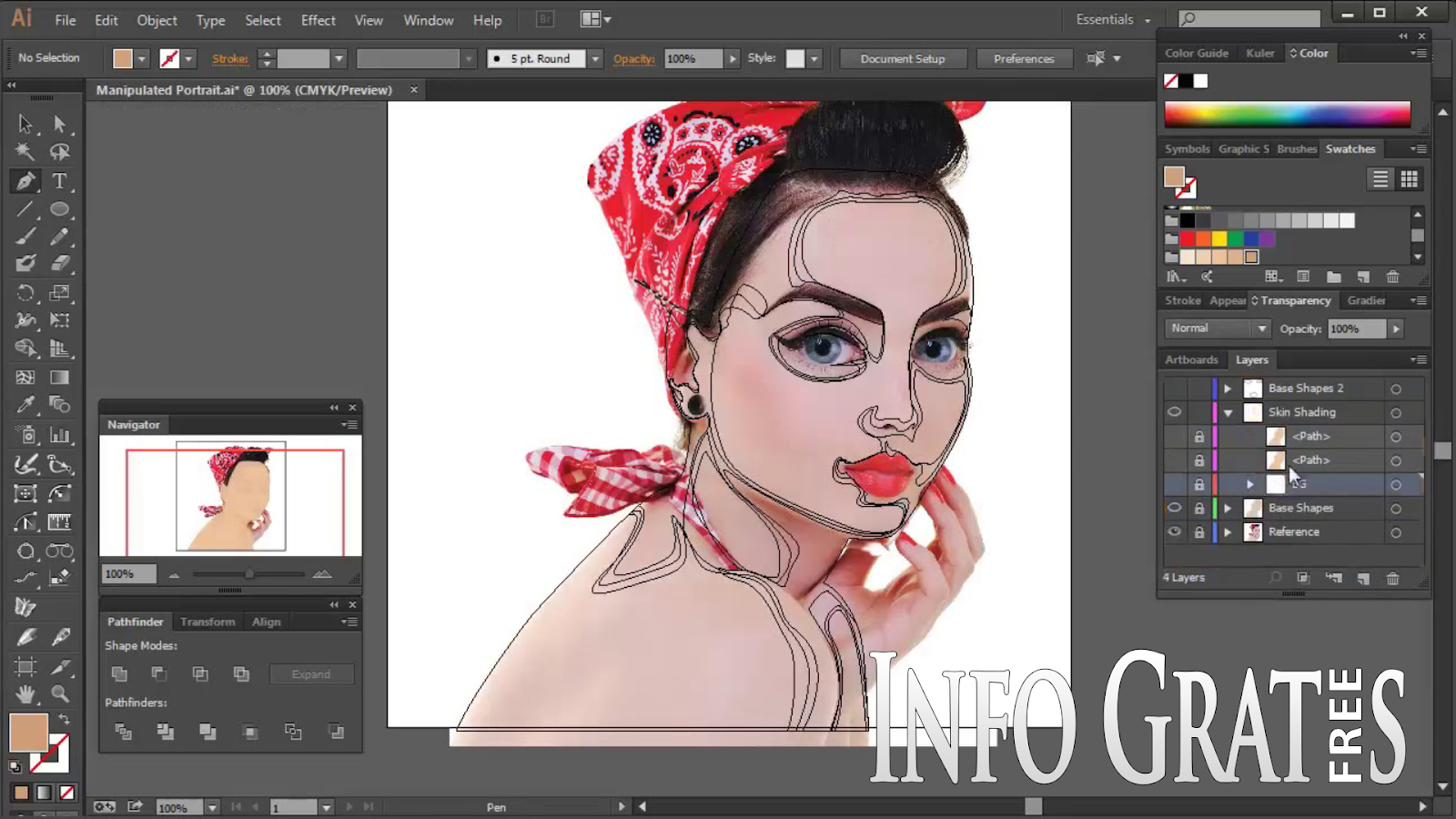The height and width of the screenshot is (819, 1456).
Task: Open the Normal blending mode dropdown
Action: pos(1217,329)
